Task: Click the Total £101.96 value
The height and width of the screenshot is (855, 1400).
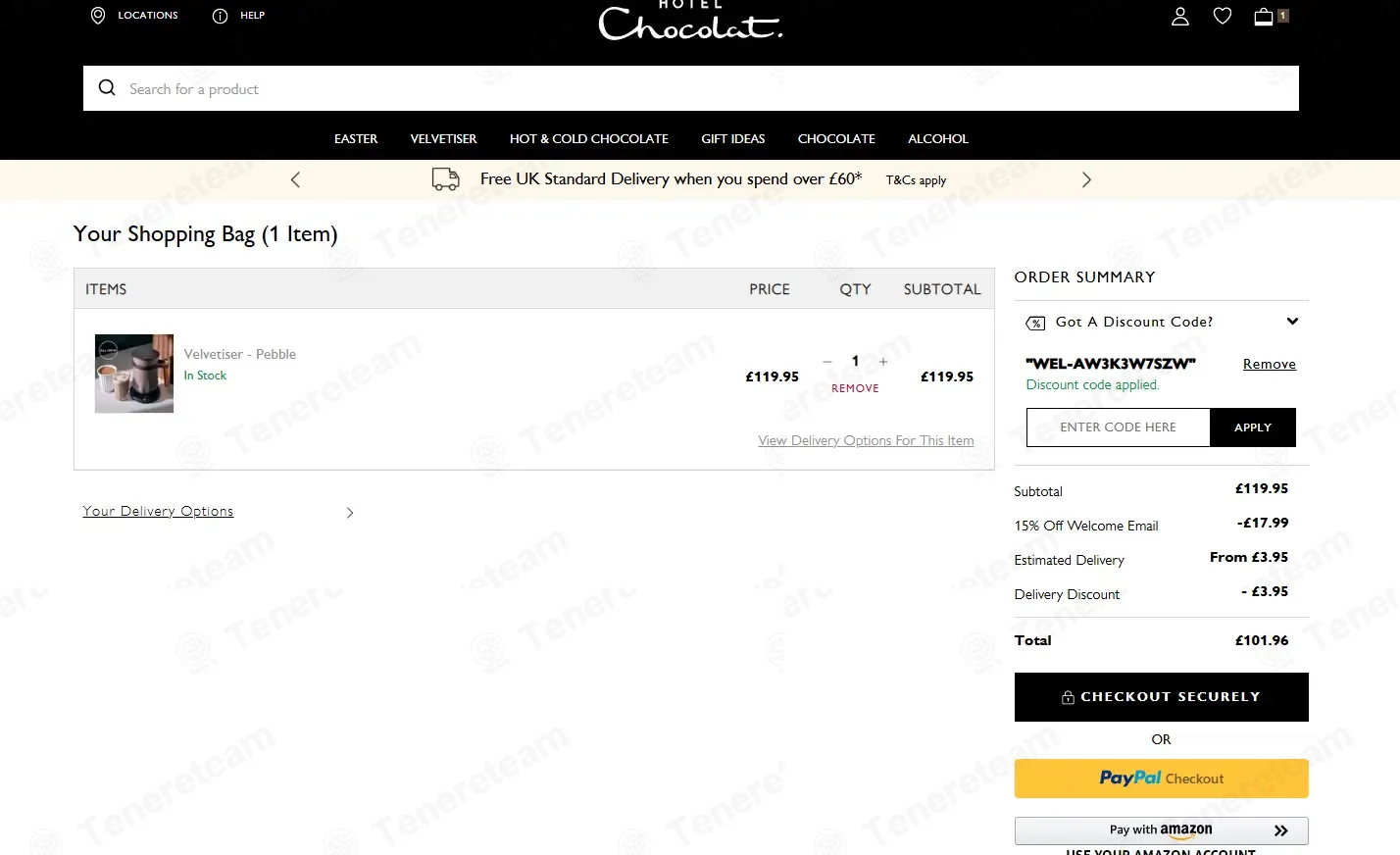Action: pos(1262,640)
